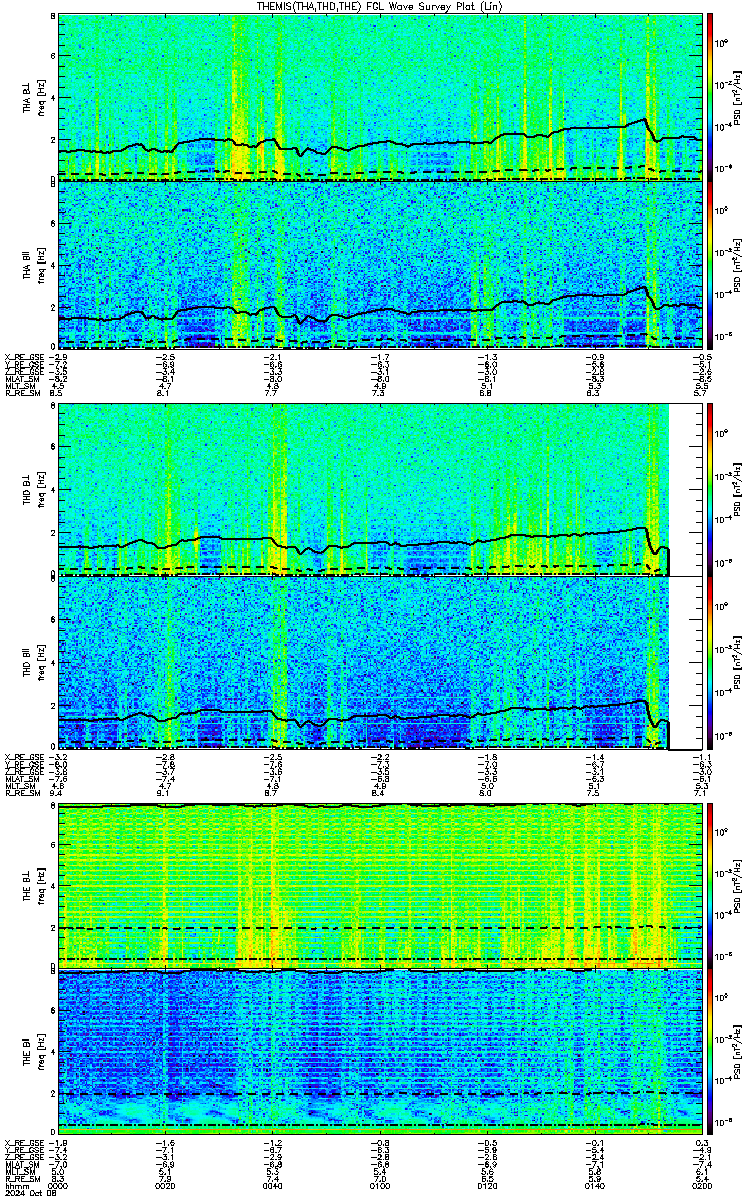Click the color bar beside THA B-perpendicular panel
Viewport: 750px width, 1200px height.
pos(710,96)
